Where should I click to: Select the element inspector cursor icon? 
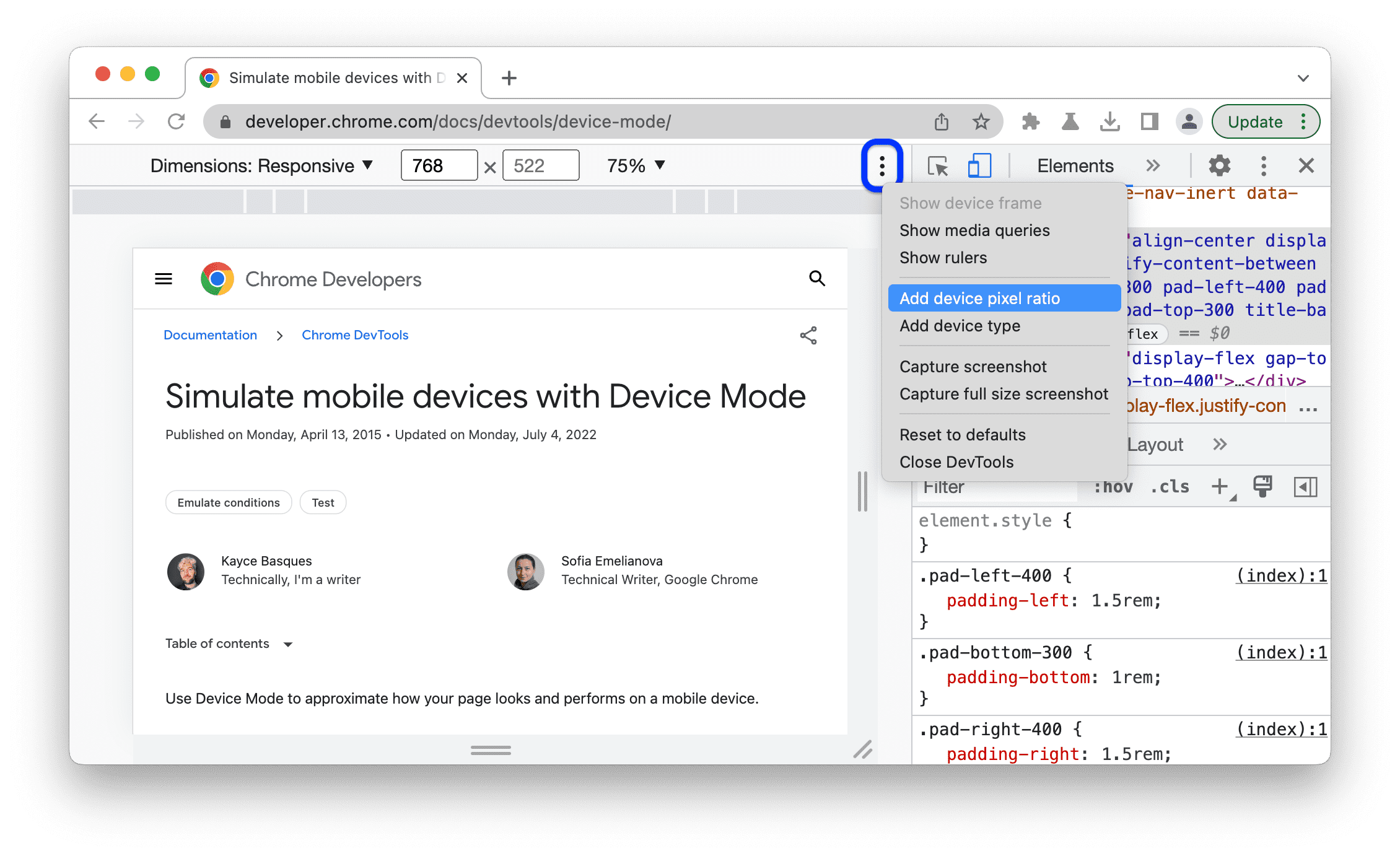(x=938, y=165)
